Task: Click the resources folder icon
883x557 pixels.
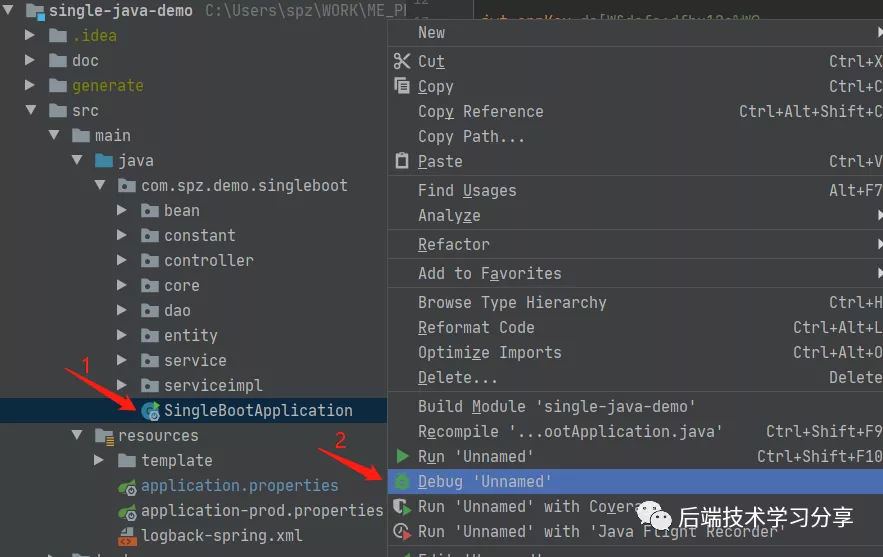Action: (x=105, y=436)
